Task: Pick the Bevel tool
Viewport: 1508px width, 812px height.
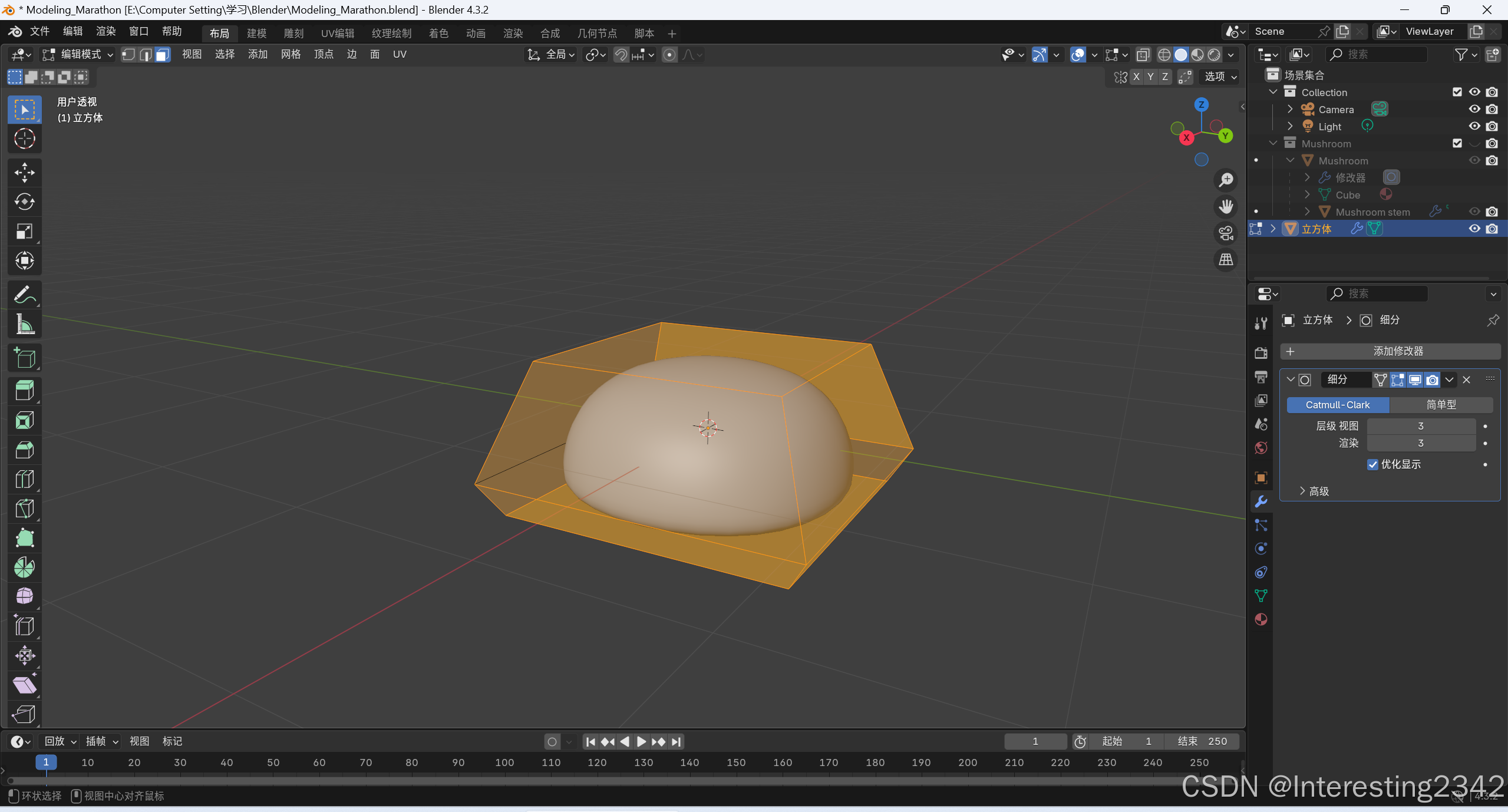Action: point(24,450)
